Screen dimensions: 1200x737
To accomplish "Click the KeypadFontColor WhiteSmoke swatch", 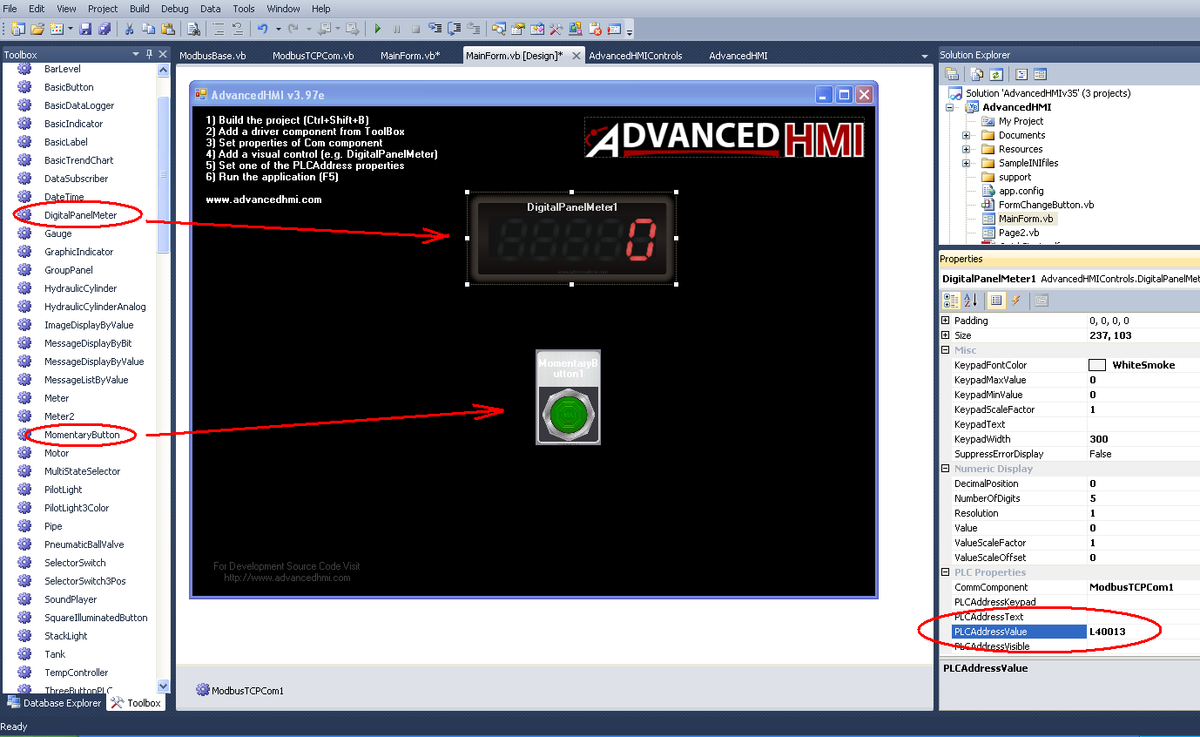I will (1097, 366).
